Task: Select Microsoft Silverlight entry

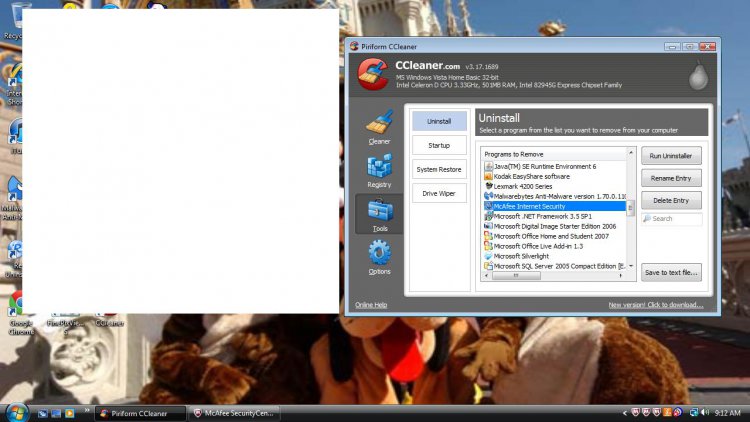Action: coord(554,256)
